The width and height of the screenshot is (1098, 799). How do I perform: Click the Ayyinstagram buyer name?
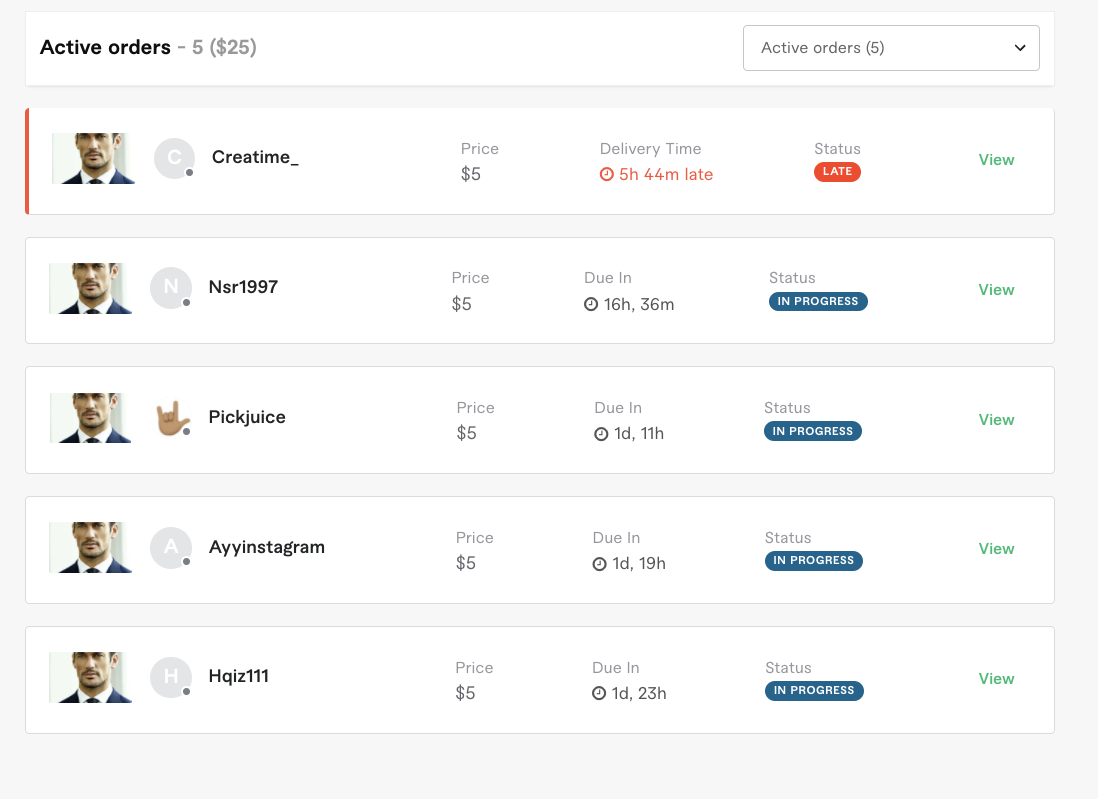[267, 547]
